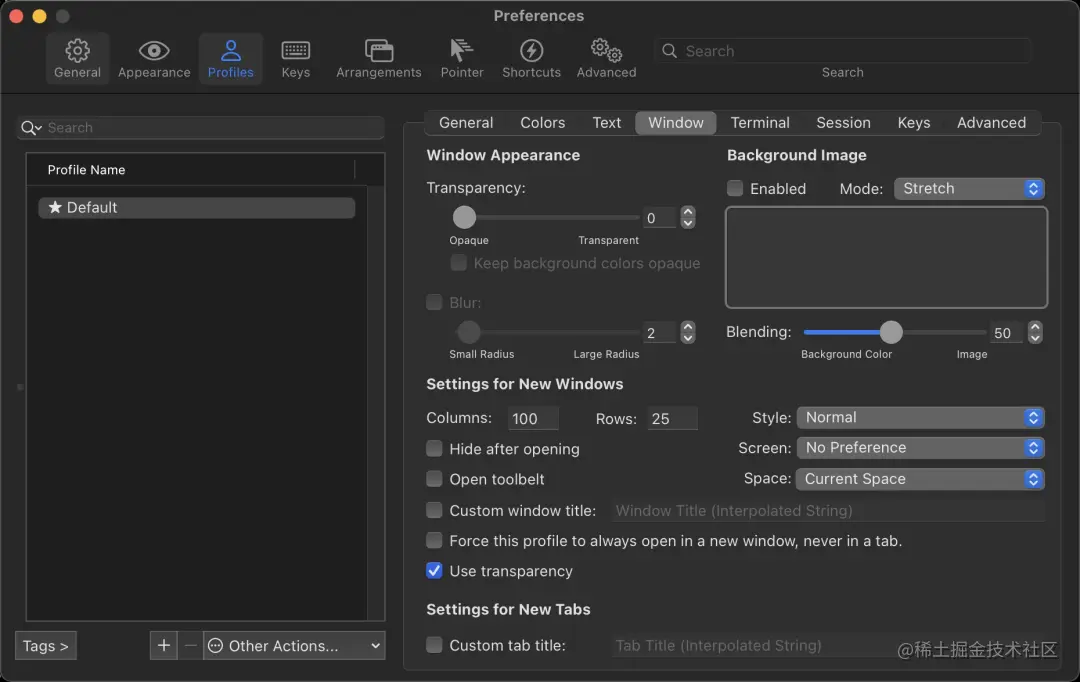Add a new profile with plus button
The width and height of the screenshot is (1080, 682).
pos(163,645)
